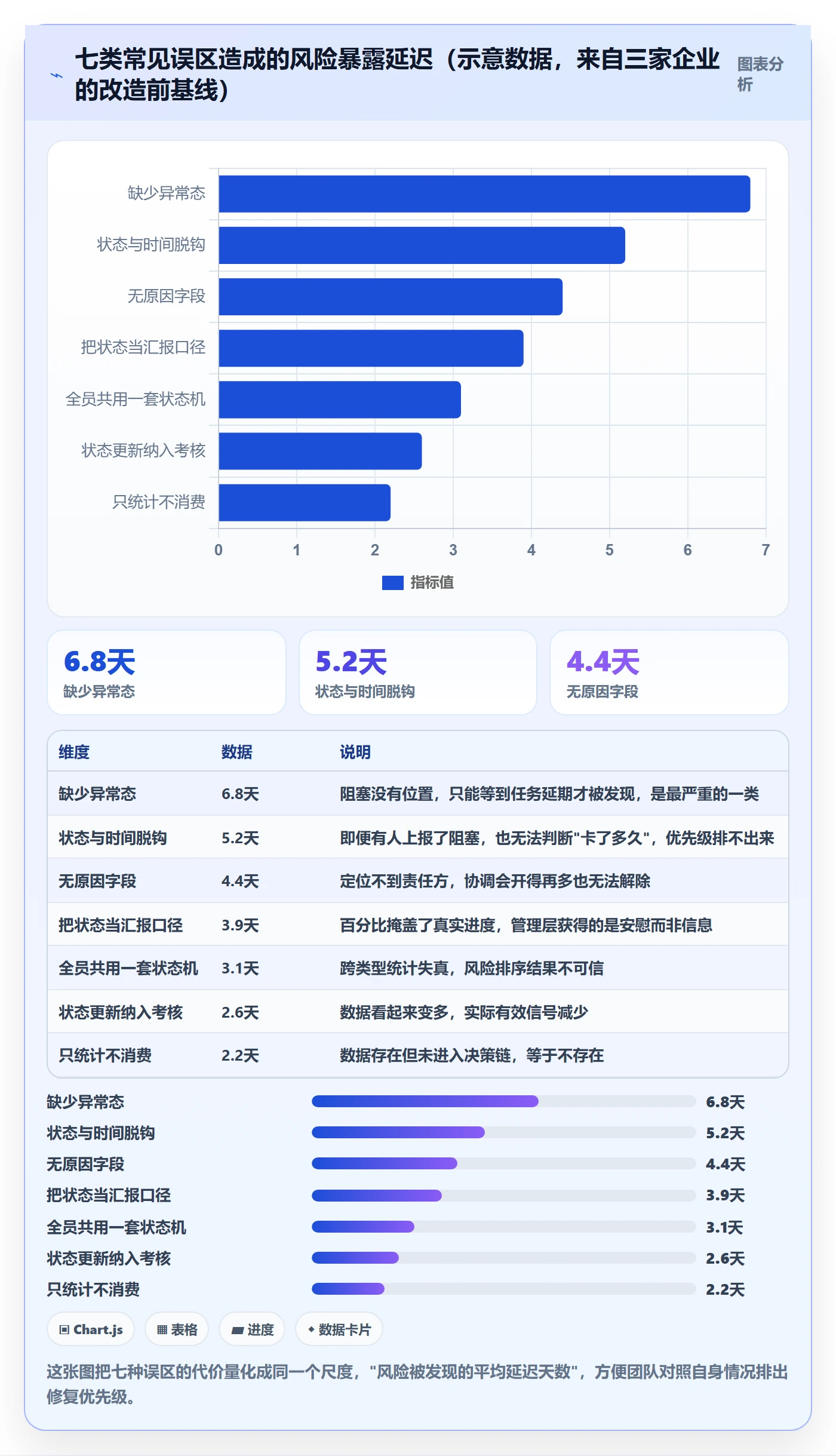Click the 缺少异常态 6.8天 progress bar
The height and width of the screenshot is (1456, 836).
point(504,1101)
